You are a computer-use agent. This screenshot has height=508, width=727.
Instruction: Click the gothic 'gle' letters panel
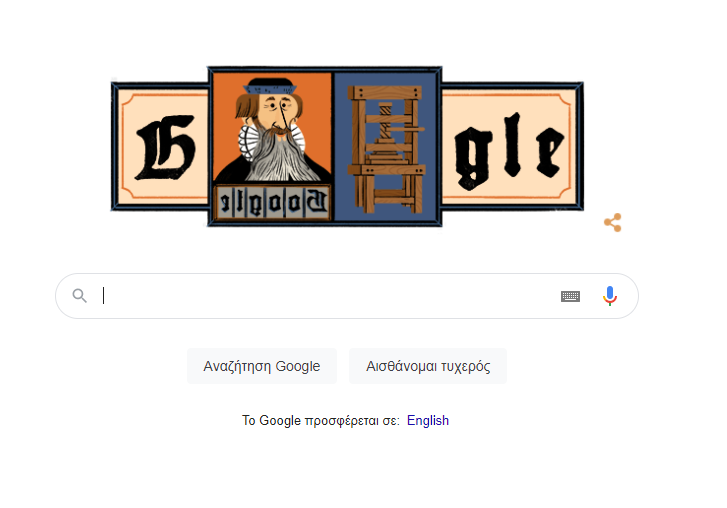pos(511,146)
